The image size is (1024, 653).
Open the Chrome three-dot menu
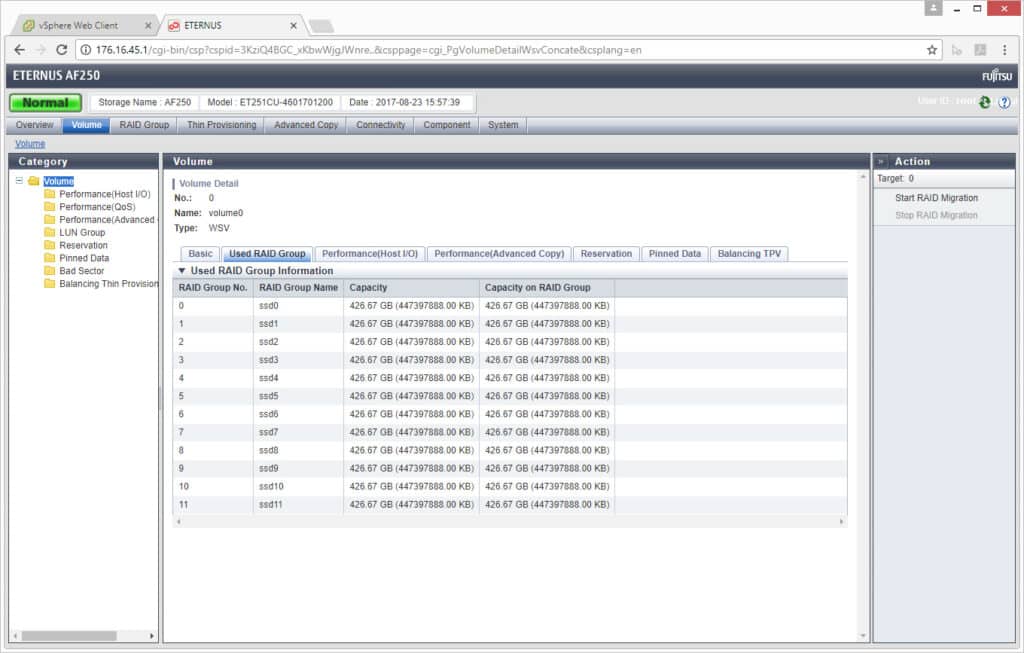tap(1004, 50)
